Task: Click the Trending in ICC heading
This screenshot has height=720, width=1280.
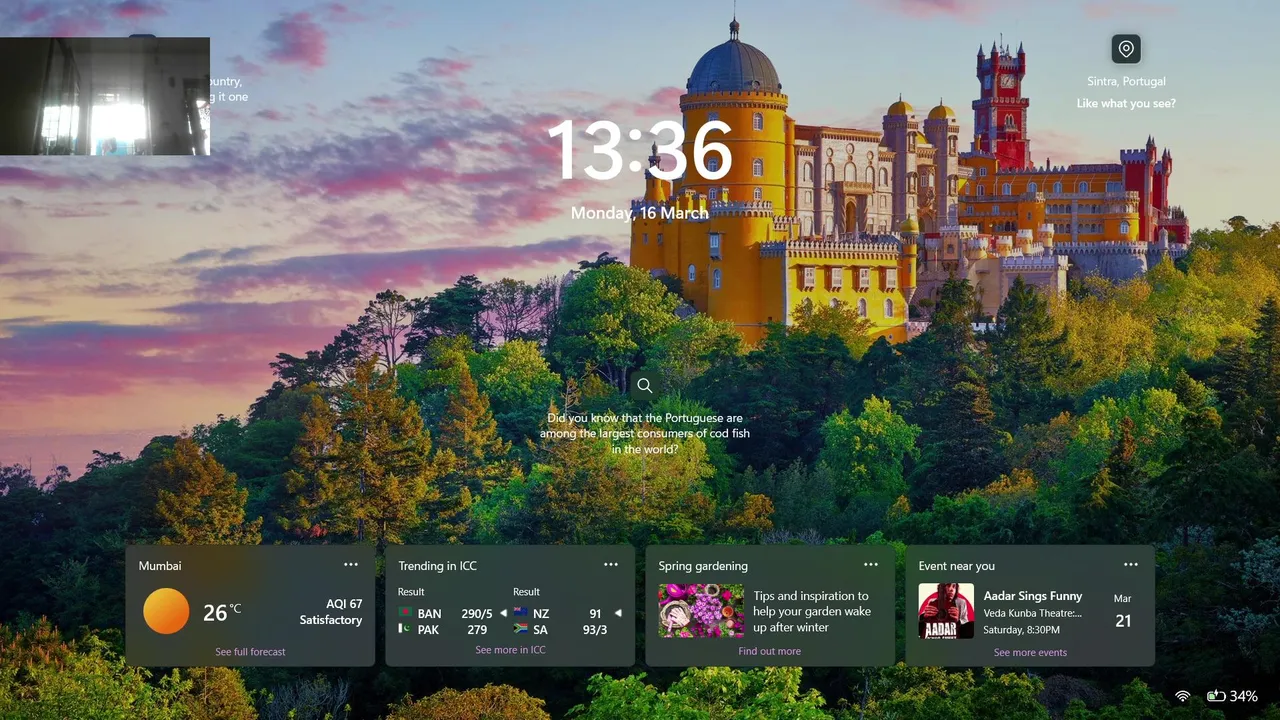Action: pos(437,566)
